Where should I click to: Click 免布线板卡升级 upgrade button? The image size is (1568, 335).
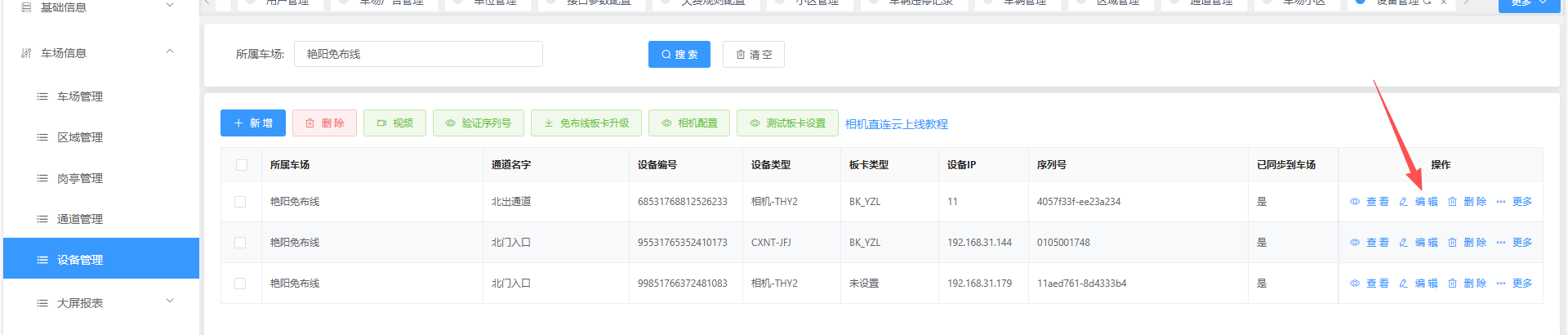[x=586, y=123]
